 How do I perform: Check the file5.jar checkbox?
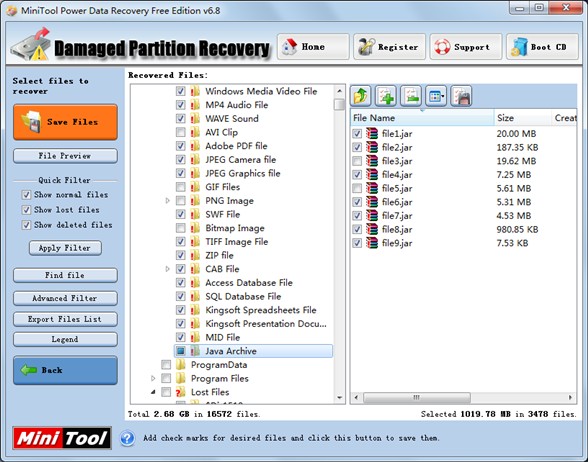pos(357,189)
